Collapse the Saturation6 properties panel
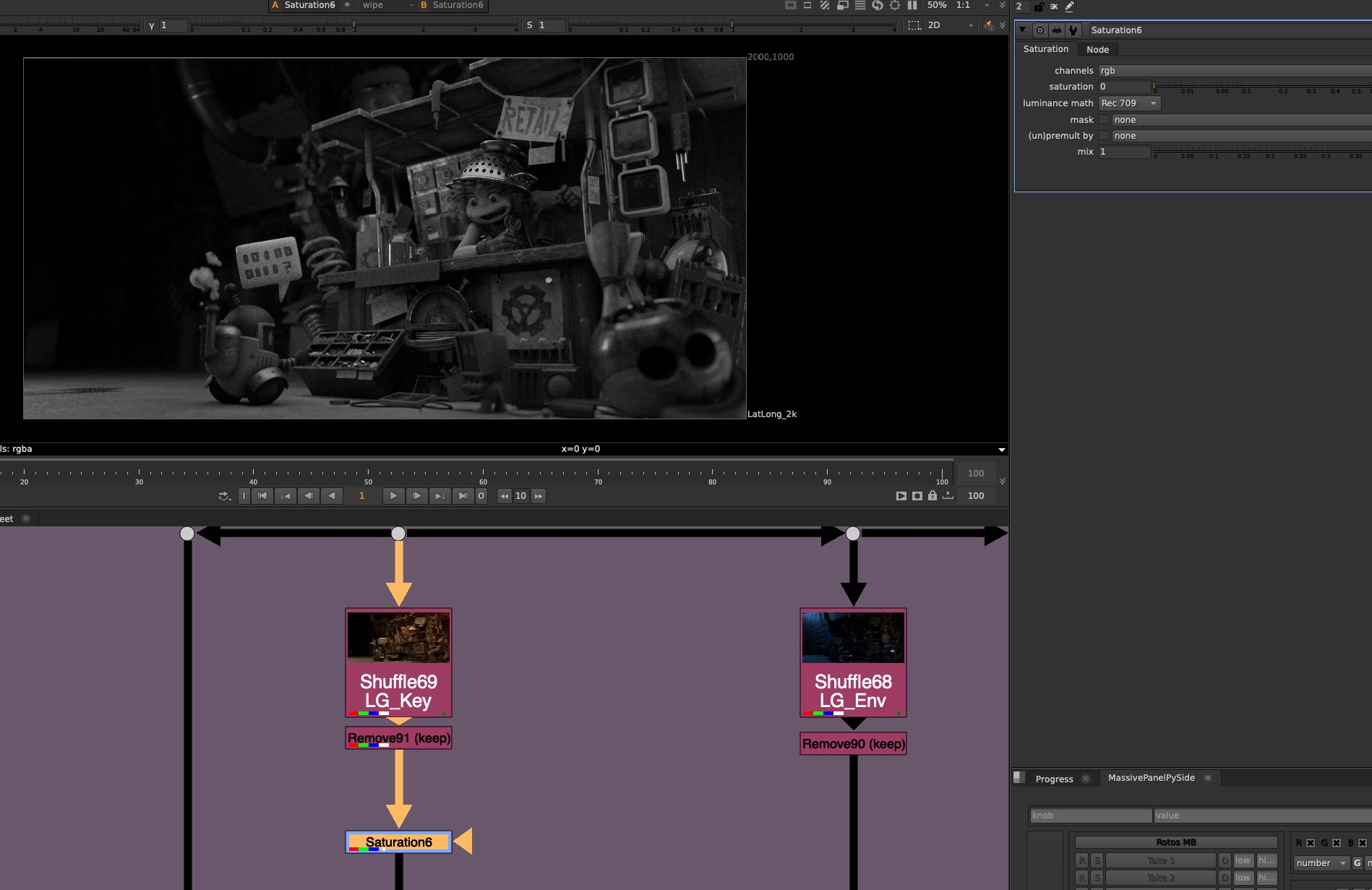 click(x=1022, y=30)
